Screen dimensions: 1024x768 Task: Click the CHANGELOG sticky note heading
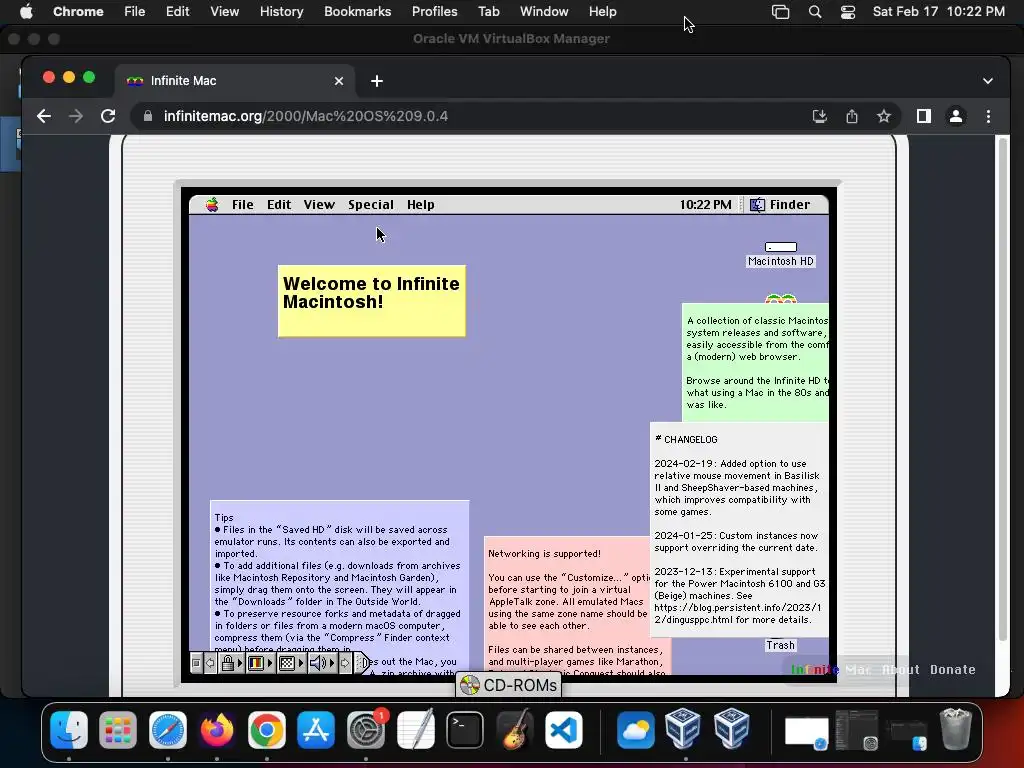pos(686,440)
